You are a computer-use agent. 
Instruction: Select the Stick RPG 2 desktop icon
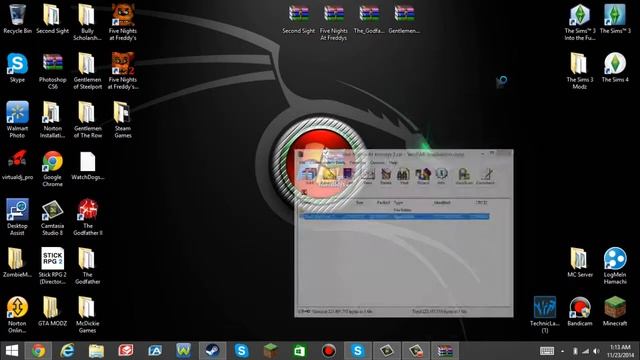click(x=53, y=266)
